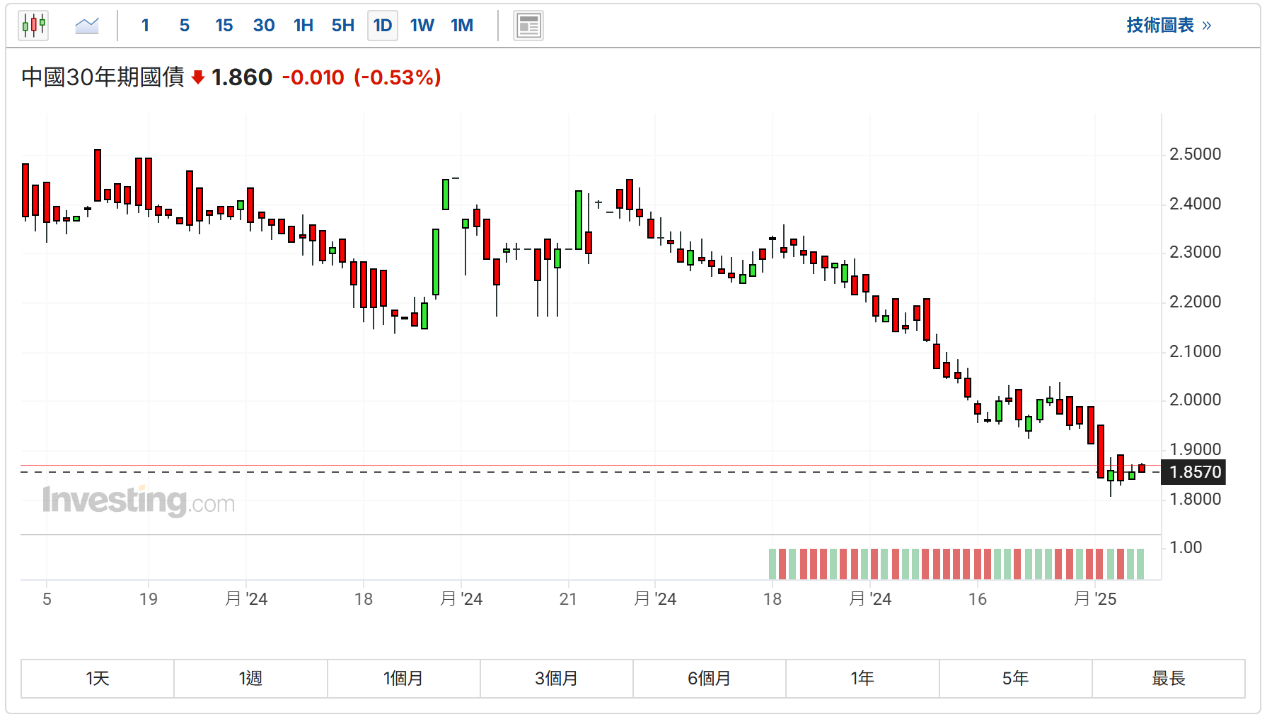Choose the 30 minute interval
This screenshot has height=722, width=1267.
(264, 25)
